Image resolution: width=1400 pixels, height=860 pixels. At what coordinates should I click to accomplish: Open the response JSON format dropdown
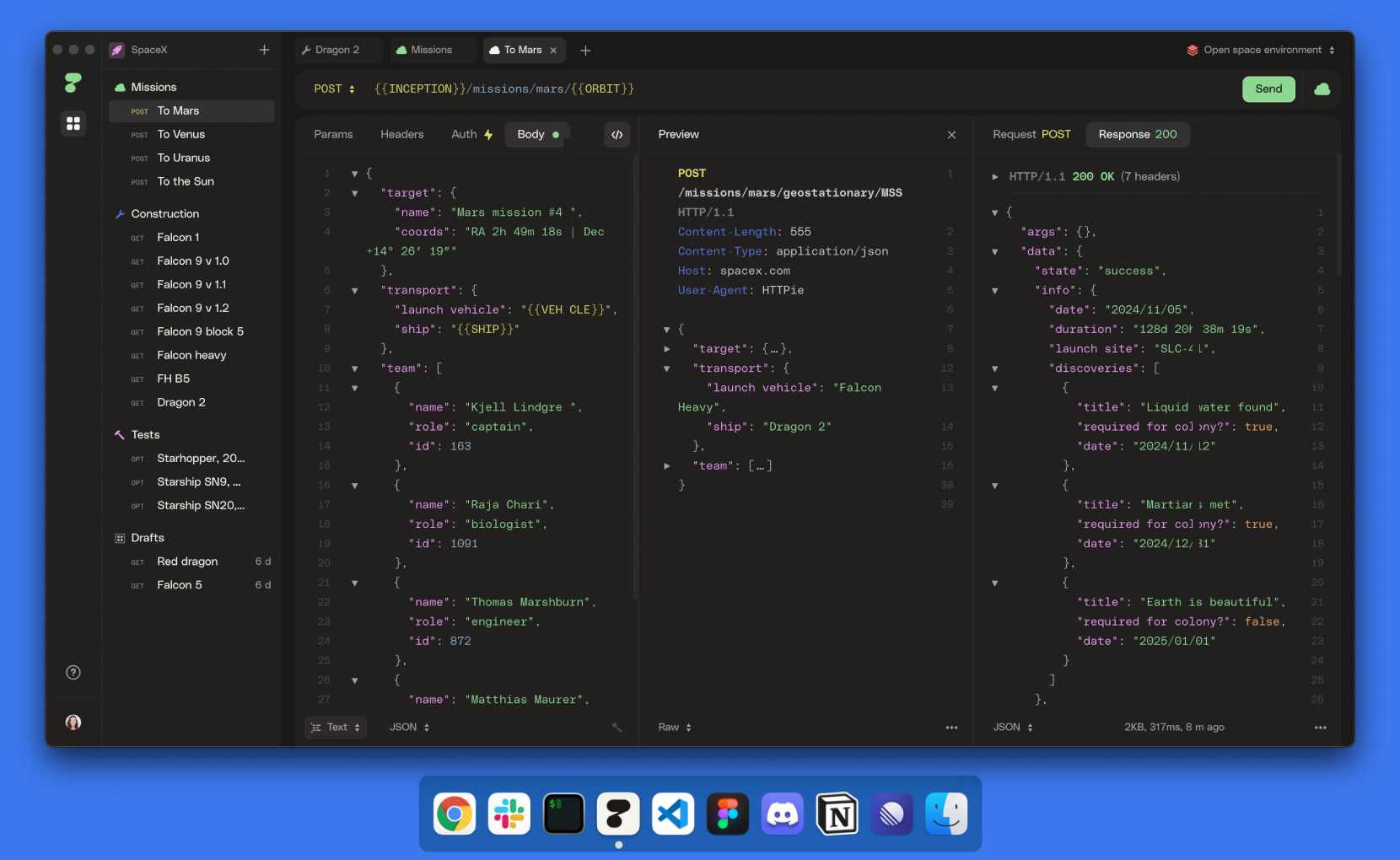coord(1013,727)
